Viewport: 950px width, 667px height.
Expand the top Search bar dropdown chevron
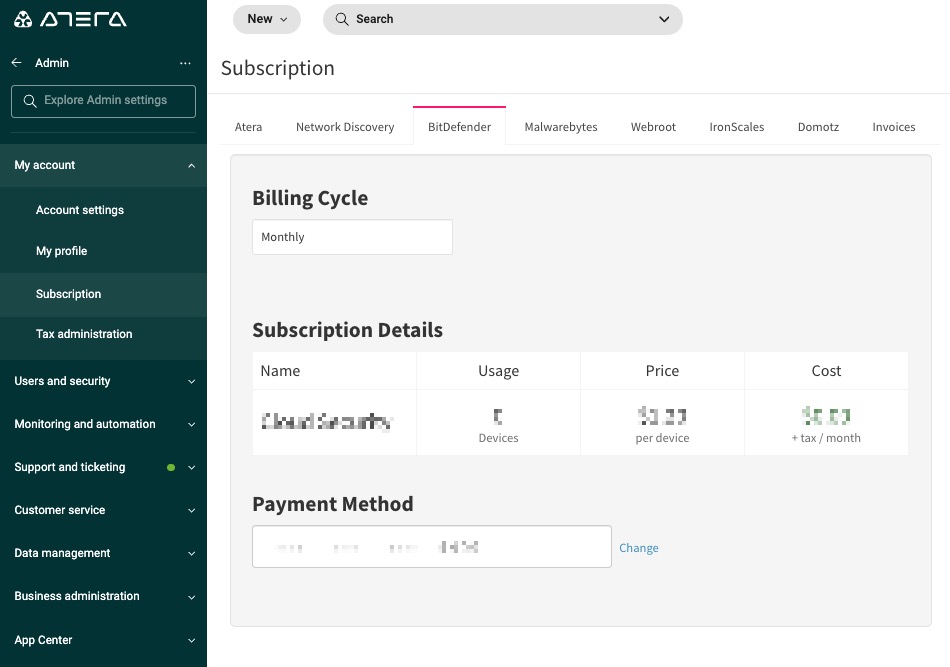click(664, 19)
